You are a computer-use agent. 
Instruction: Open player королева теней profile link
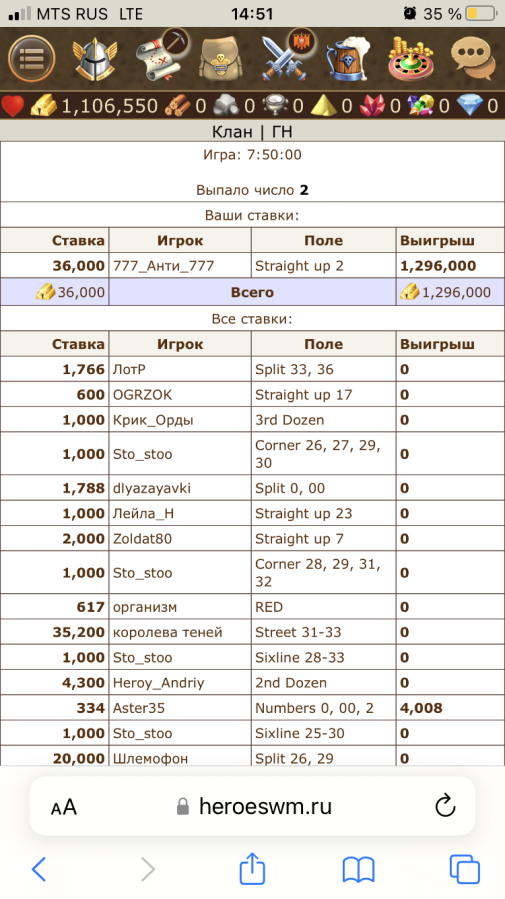(167, 632)
